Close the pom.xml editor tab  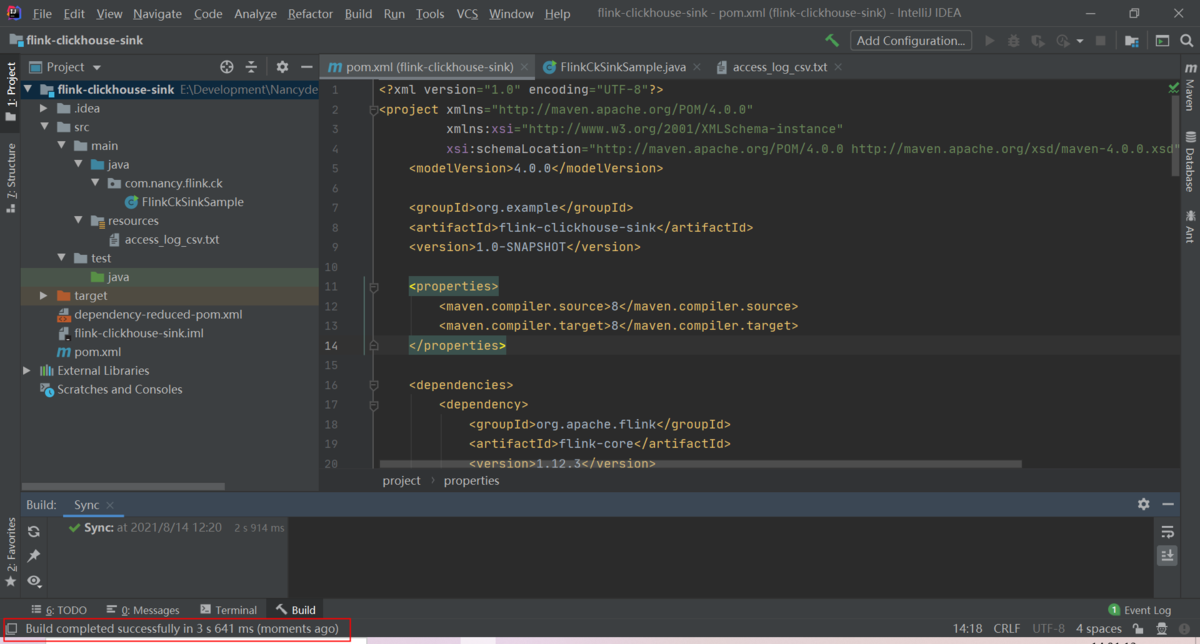click(x=525, y=67)
